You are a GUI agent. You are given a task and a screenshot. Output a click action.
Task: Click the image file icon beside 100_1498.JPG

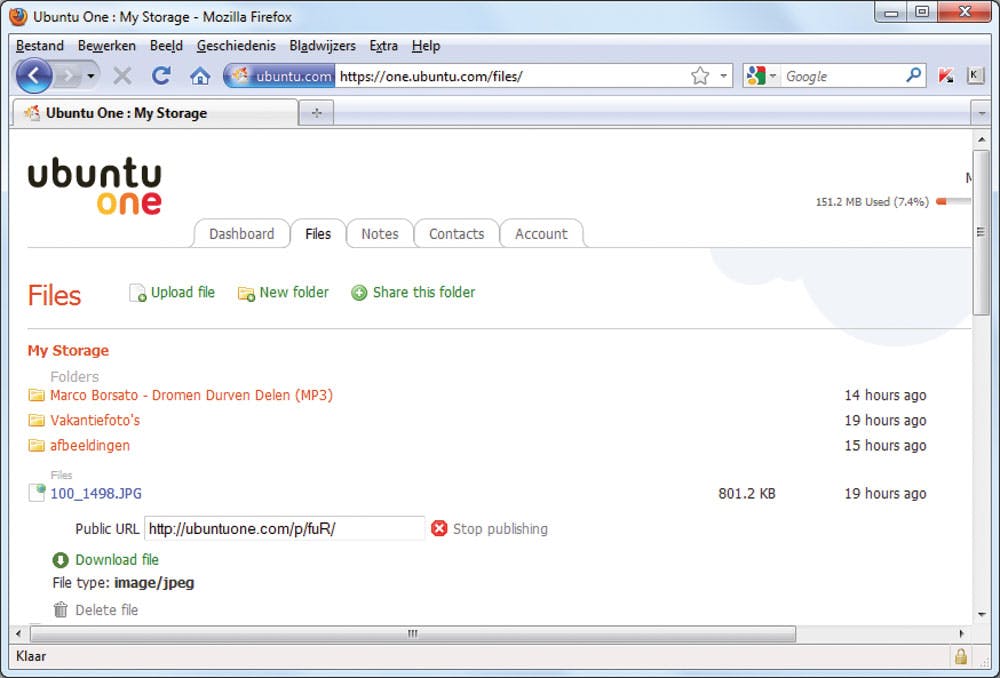pos(37,493)
